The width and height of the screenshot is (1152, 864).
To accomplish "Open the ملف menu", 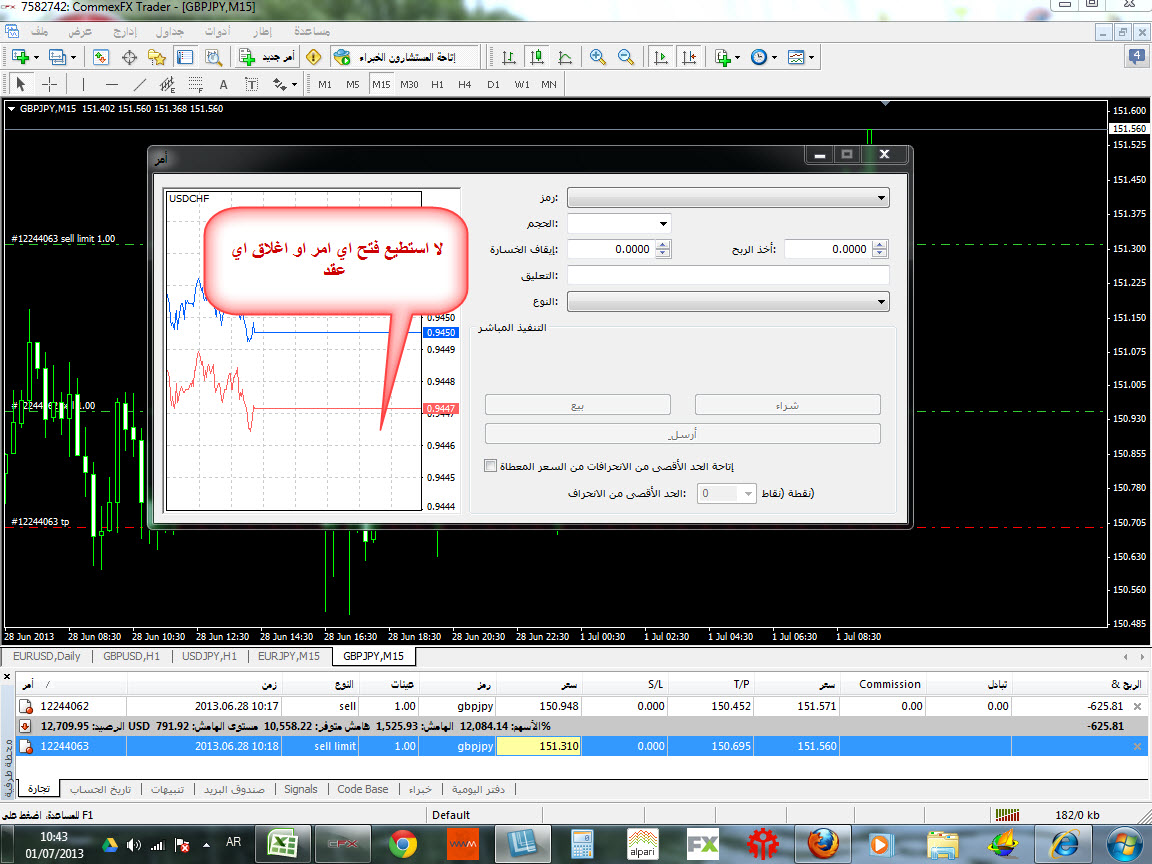I will [40, 32].
